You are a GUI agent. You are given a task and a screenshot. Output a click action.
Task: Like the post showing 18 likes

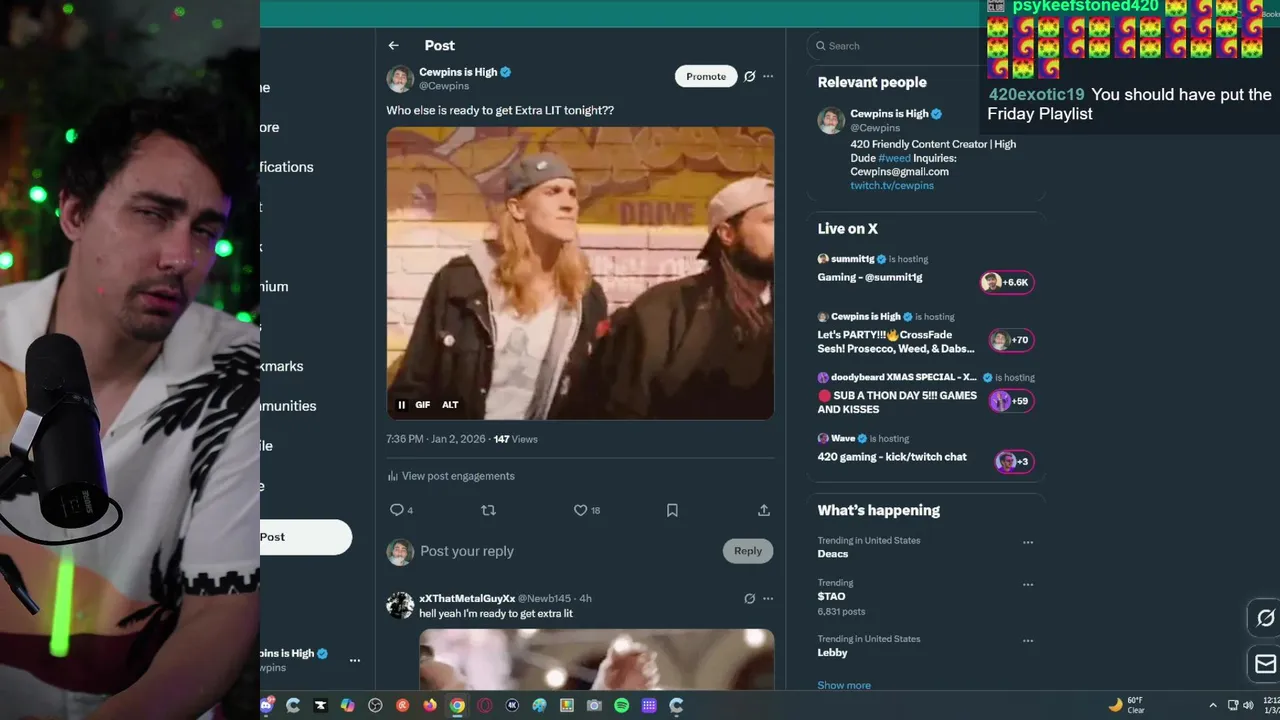586,510
